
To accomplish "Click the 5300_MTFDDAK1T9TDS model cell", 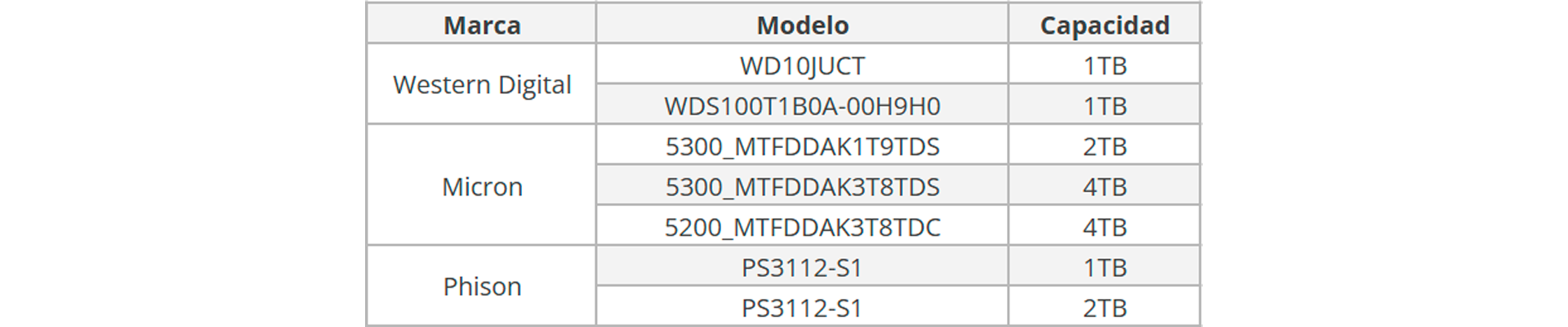I will (x=802, y=146).
